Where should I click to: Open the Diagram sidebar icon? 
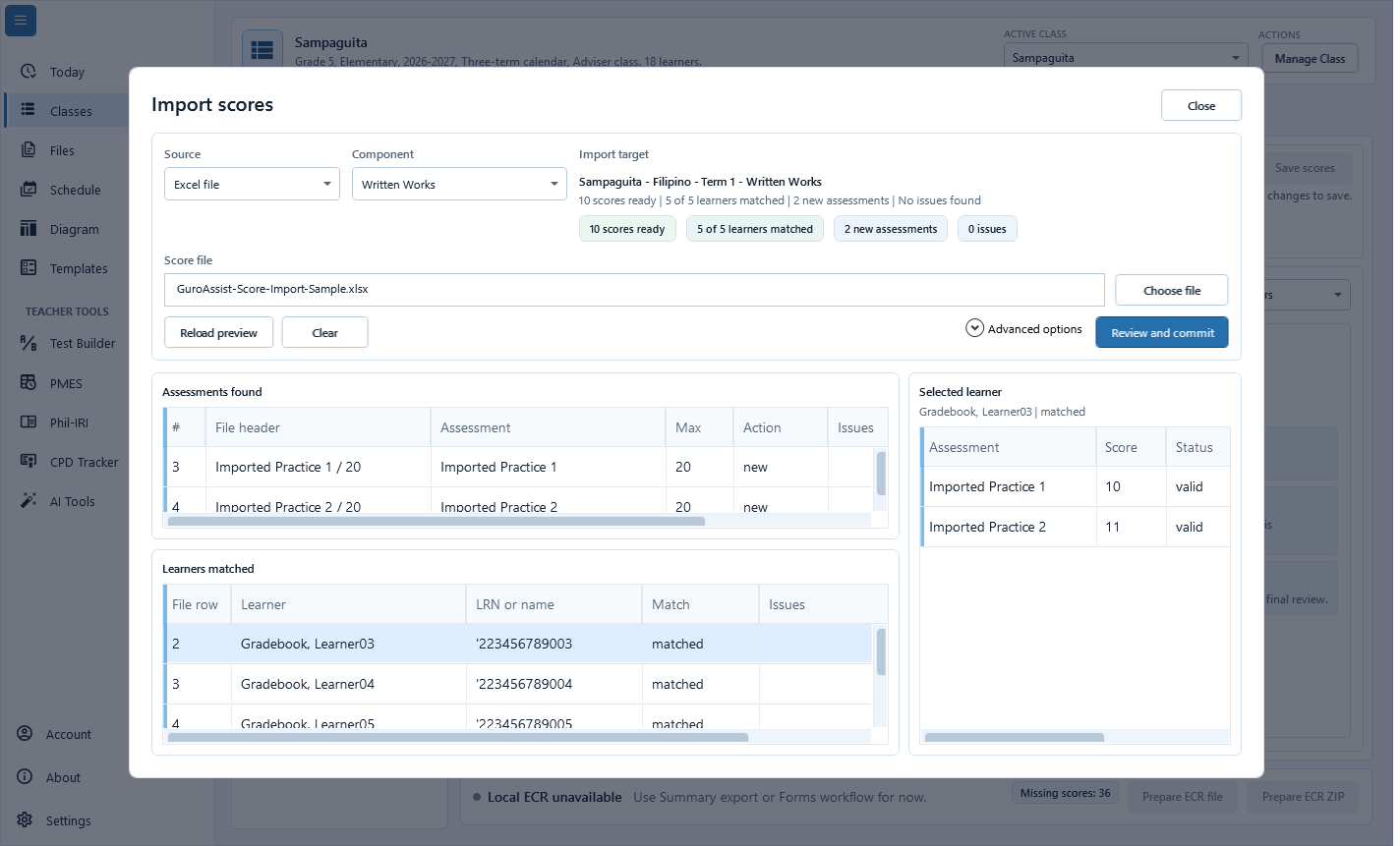click(28, 229)
